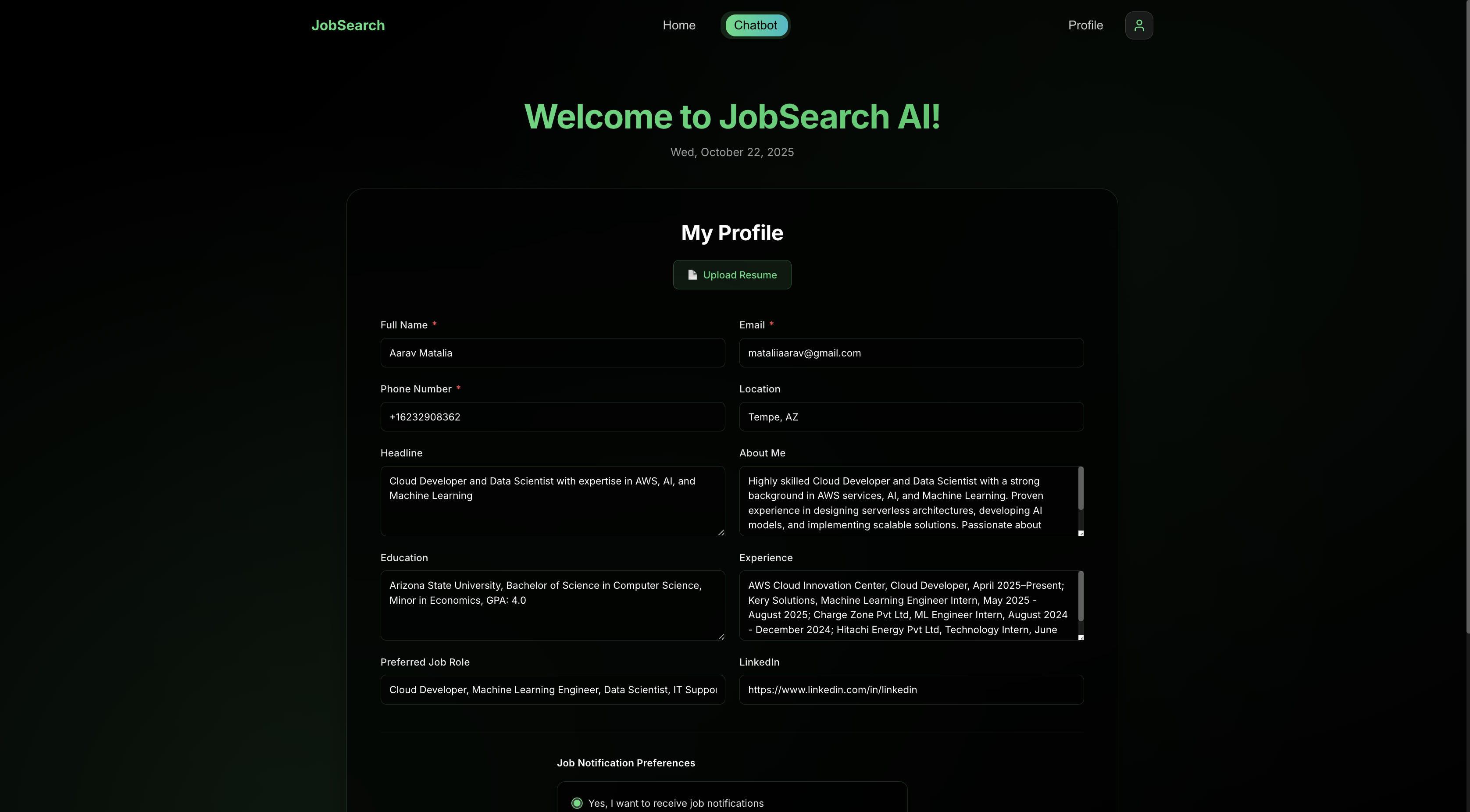Image resolution: width=1470 pixels, height=812 pixels.
Task: Click the About Me scrollbar thumb
Action: [x=1080, y=488]
